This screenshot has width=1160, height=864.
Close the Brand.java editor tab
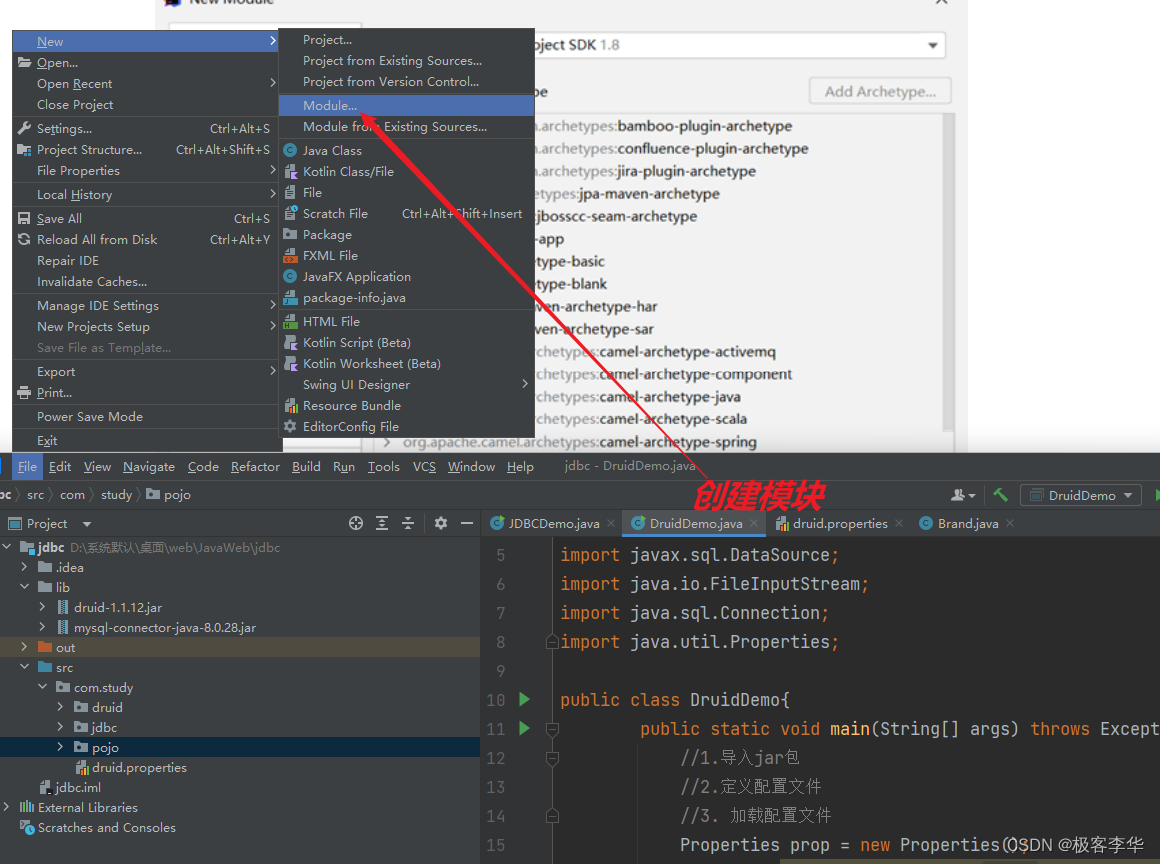coord(1010,523)
